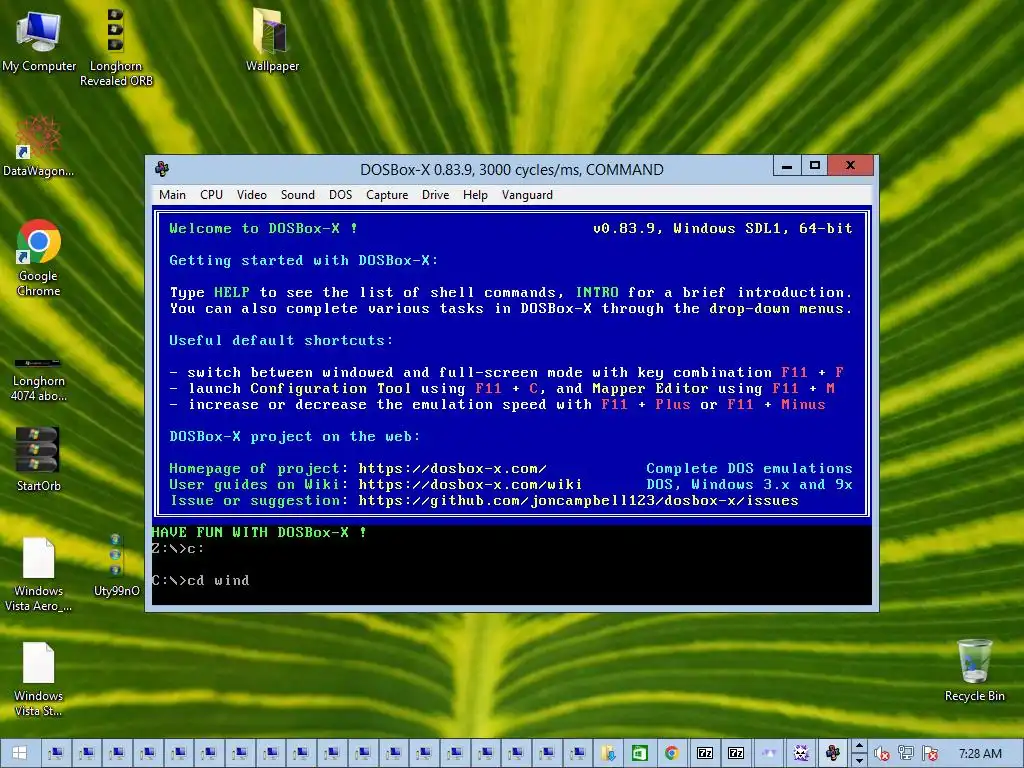Click the 'Getting started with DOSBox-X:' heading
Viewport: 1024px width, 768px height.
click(304, 261)
